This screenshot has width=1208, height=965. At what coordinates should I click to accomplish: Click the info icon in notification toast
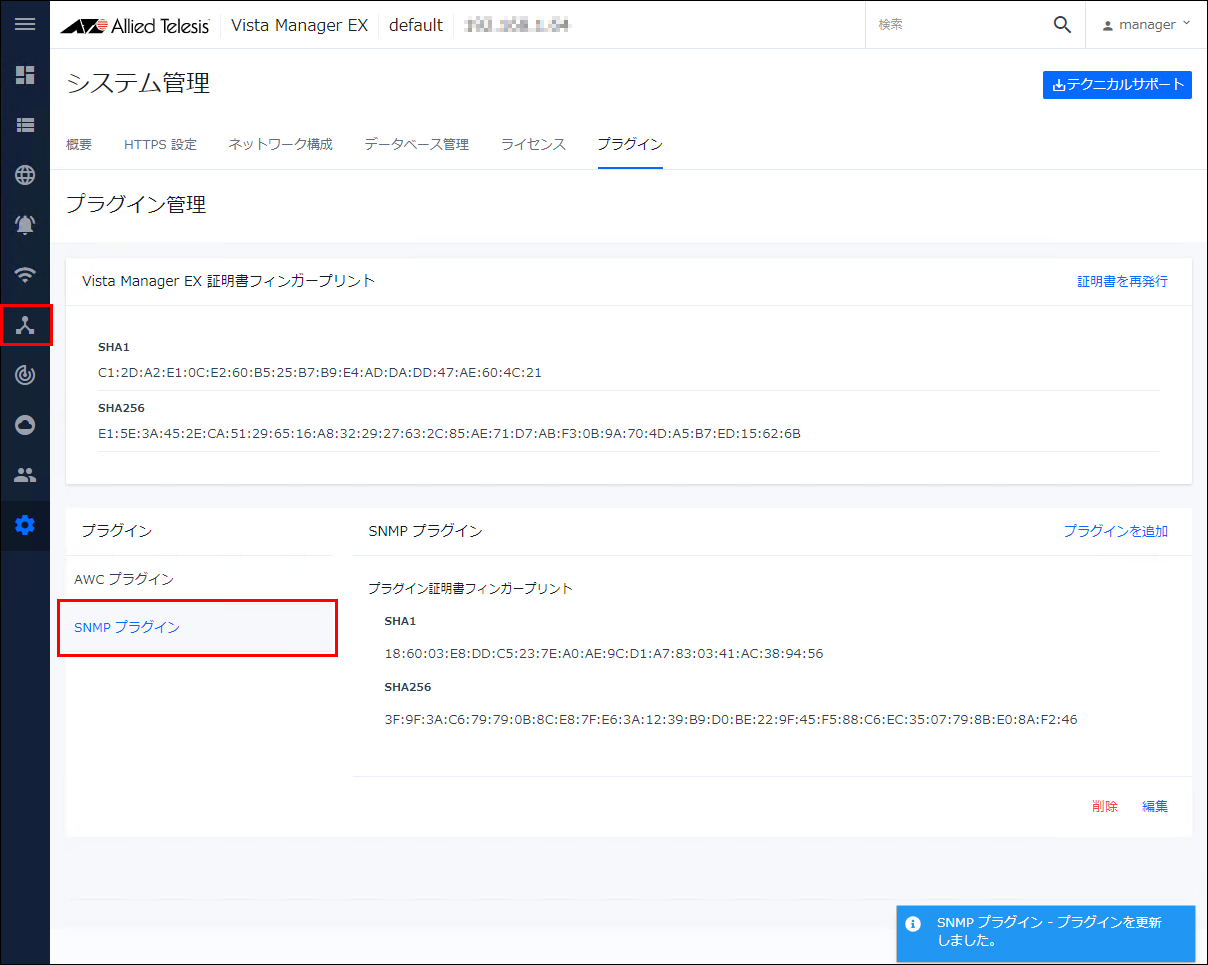click(x=912, y=924)
